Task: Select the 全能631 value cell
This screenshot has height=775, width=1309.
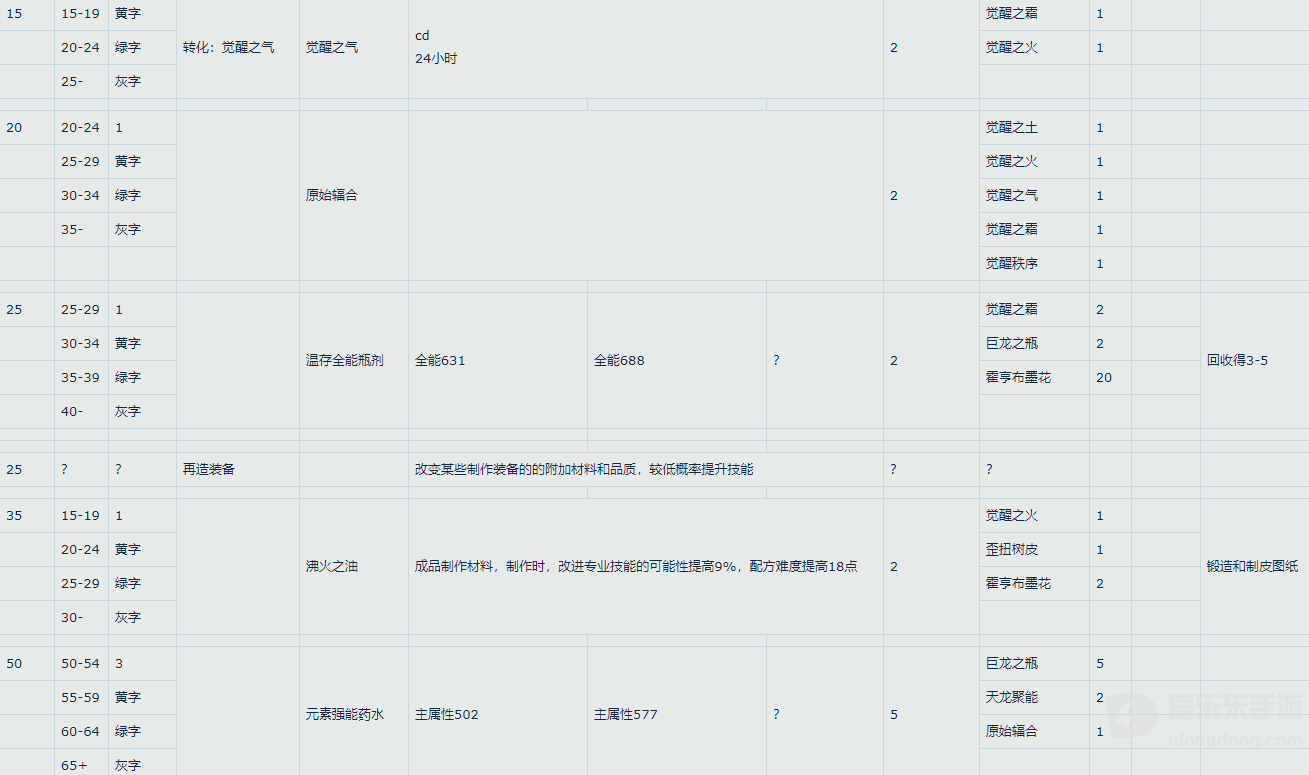Action: [x=440, y=360]
